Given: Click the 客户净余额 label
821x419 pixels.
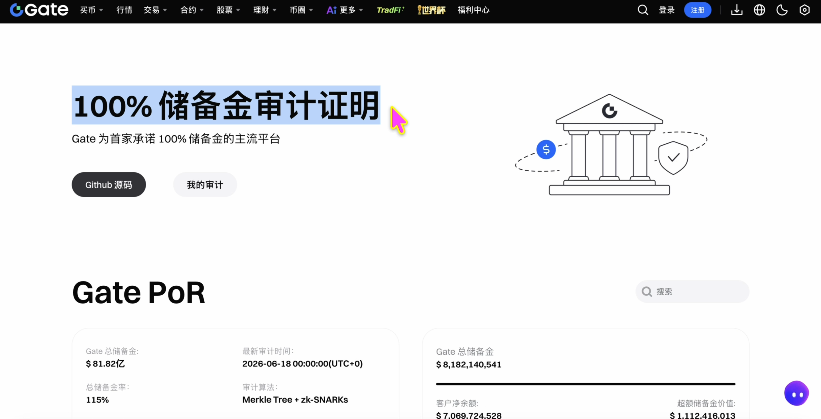Looking at the screenshot, I should coord(457,403).
